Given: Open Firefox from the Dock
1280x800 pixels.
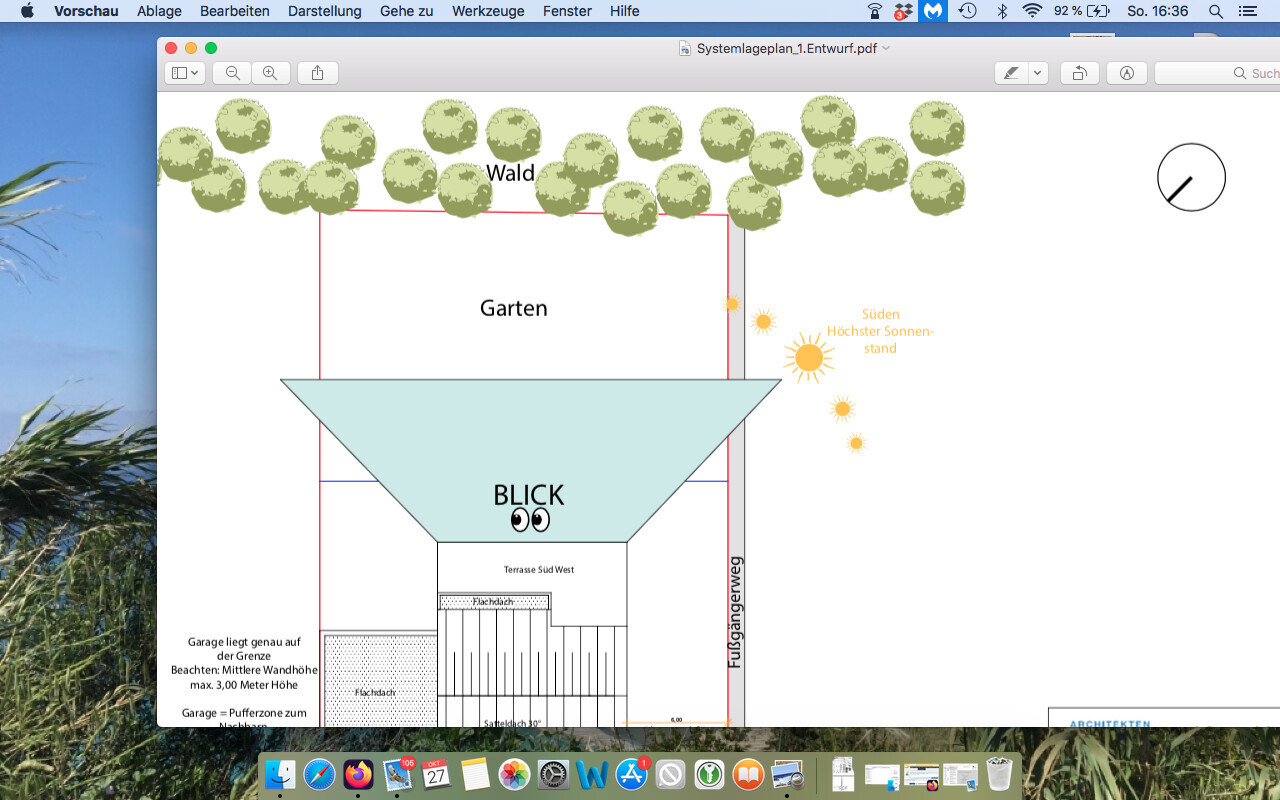Looking at the screenshot, I should coord(358,774).
